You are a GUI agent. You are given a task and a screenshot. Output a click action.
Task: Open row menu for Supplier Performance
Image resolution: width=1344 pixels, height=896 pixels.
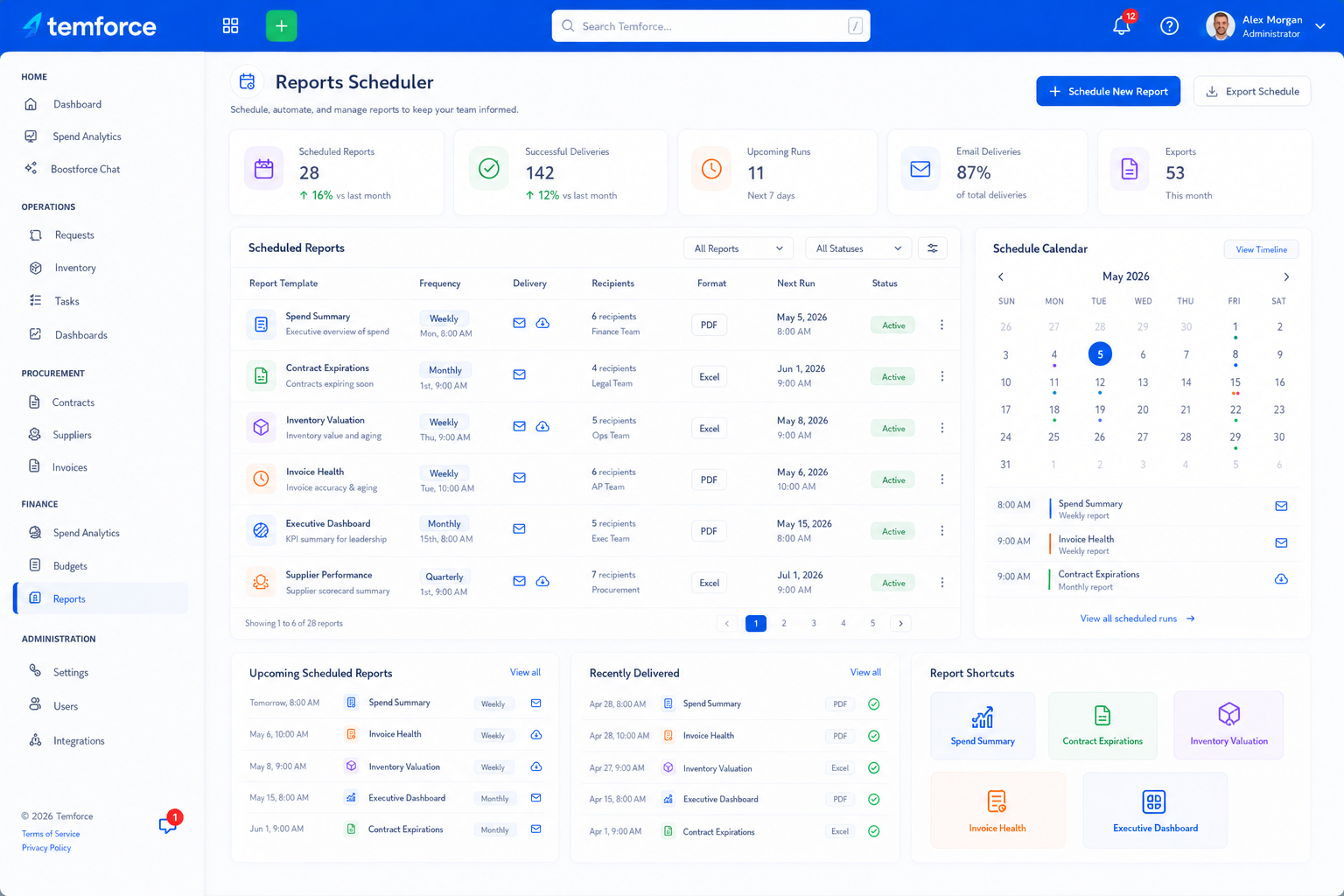click(x=941, y=583)
